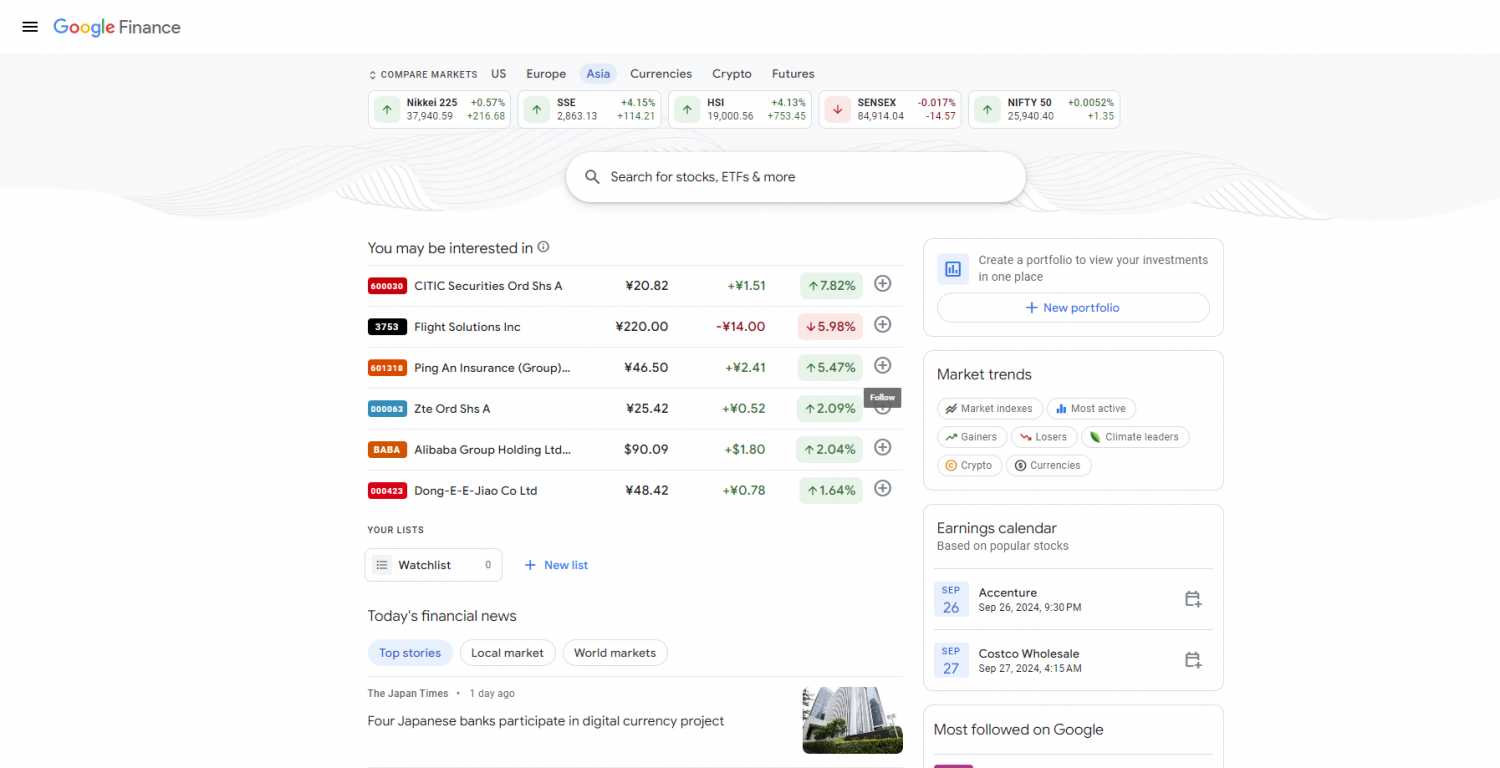Open the Accenture earnings entry
The image size is (1500, 768).
click(1073, 599)
